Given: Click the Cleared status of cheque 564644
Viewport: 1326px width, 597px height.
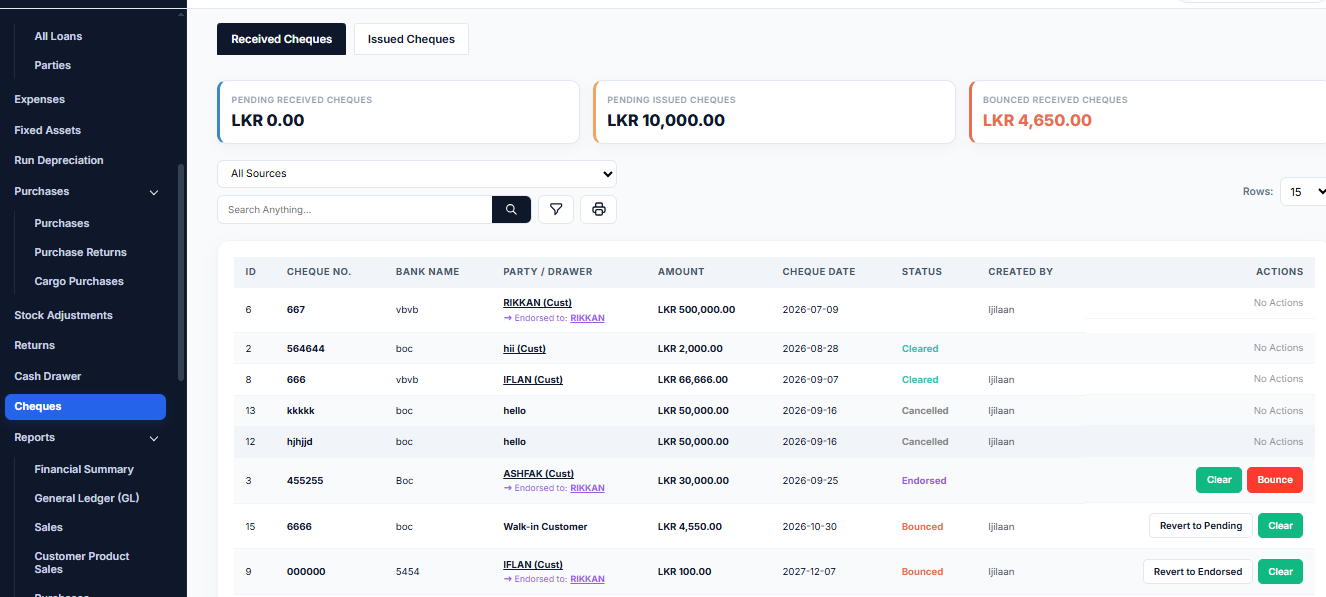Looking at the screenshot, I should pyautogui.click(x=920, y=349).
